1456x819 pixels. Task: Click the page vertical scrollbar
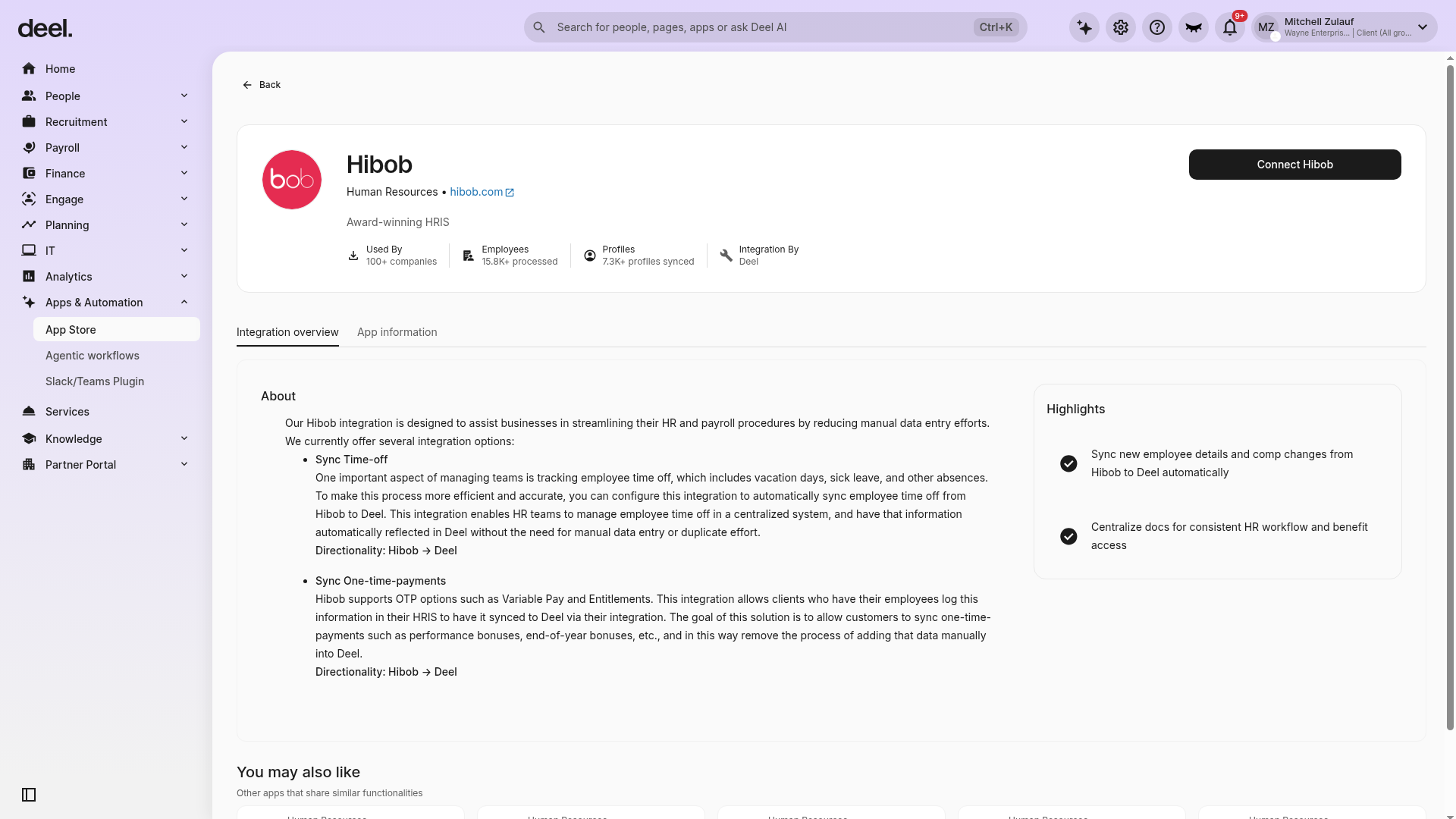pos(1450,398)
